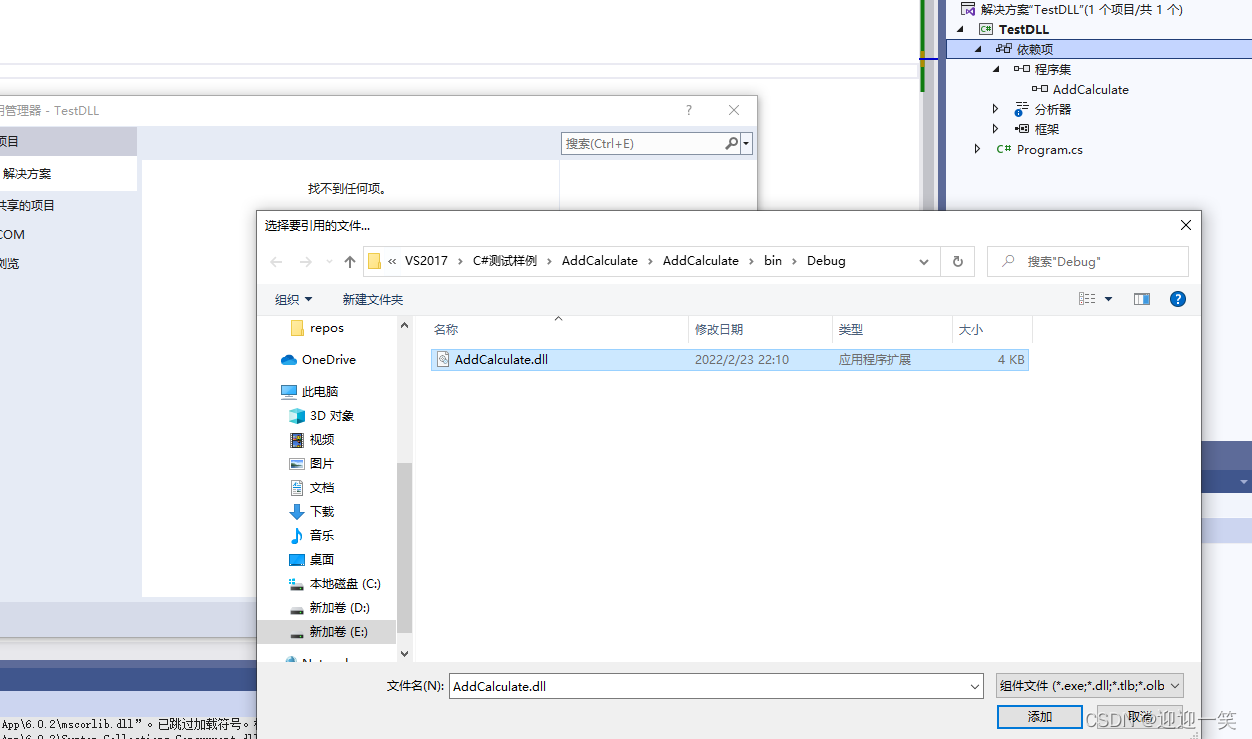The height and width of the screenshot is (739, 1252).
Task: Open the 3D 对象 folder
Action: coord(321,415)
